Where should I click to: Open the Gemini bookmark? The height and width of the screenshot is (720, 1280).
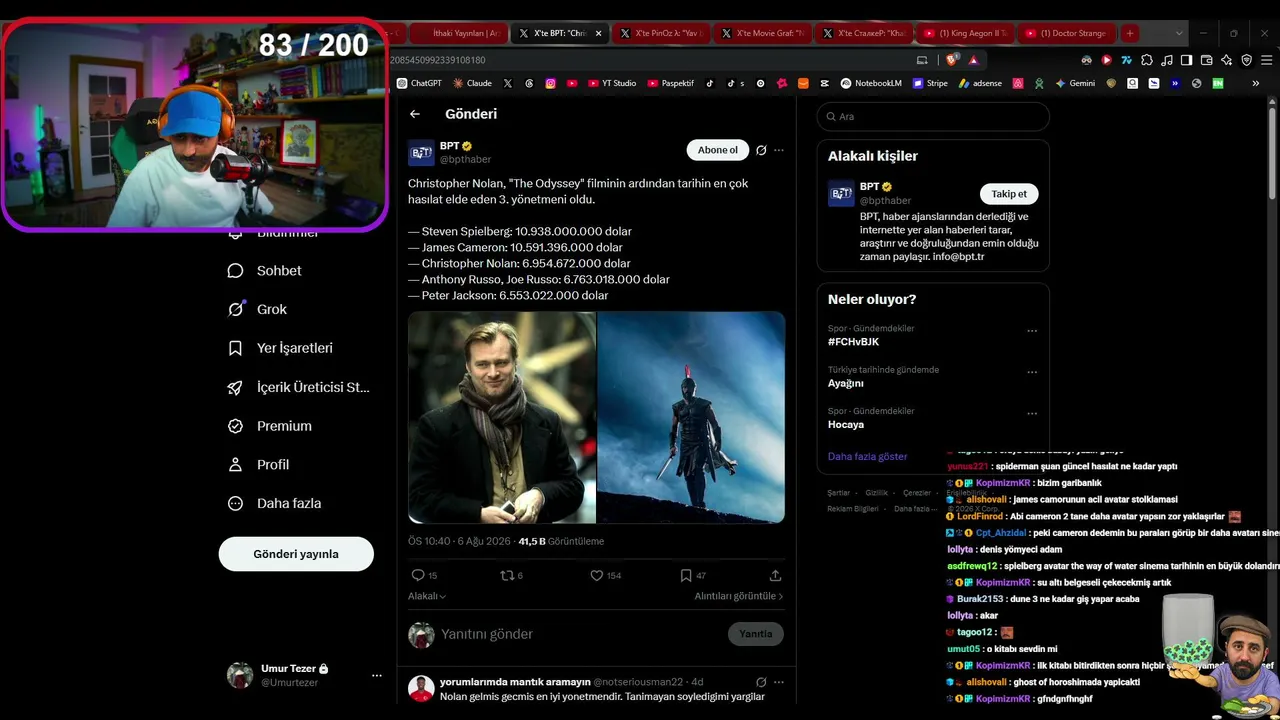point(1075,83)
